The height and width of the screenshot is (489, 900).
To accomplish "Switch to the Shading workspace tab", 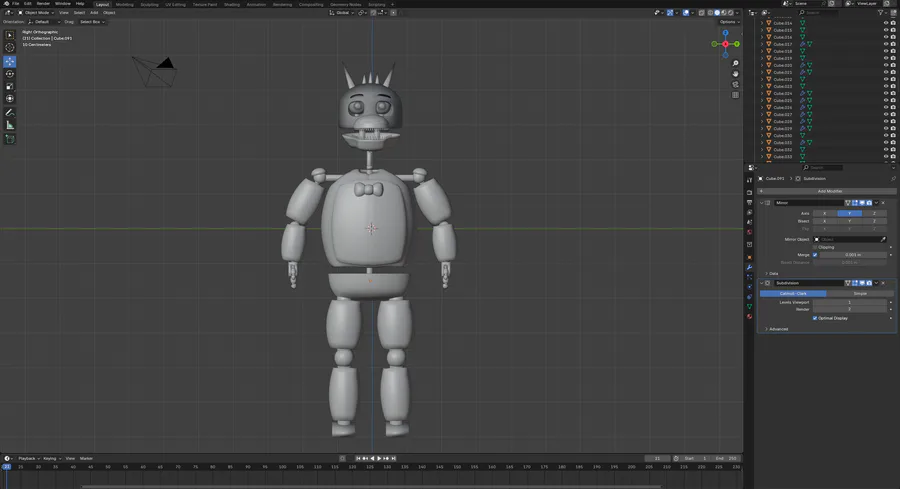I will click(232, 4).
